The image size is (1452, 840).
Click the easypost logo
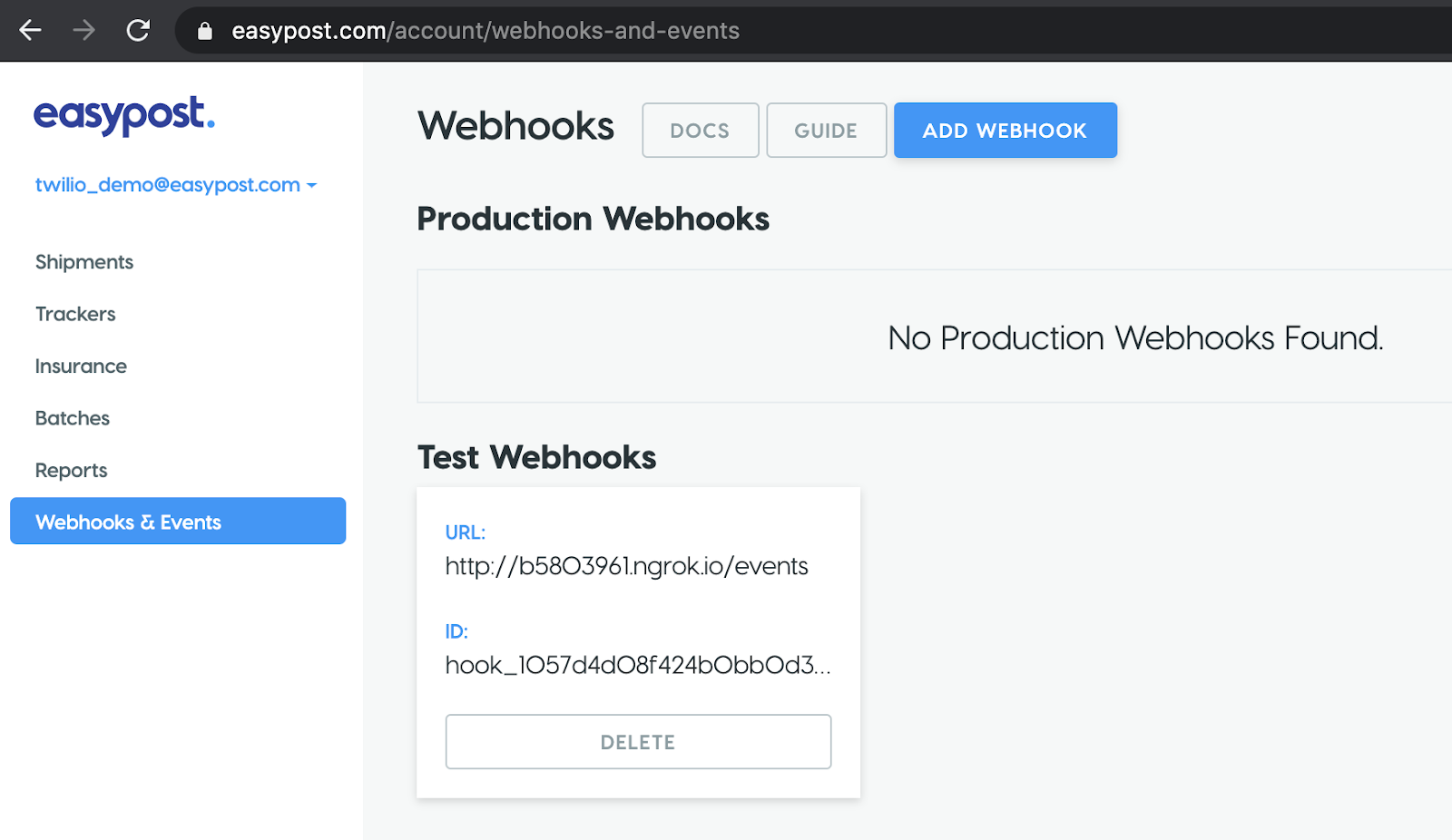point(124,116)
